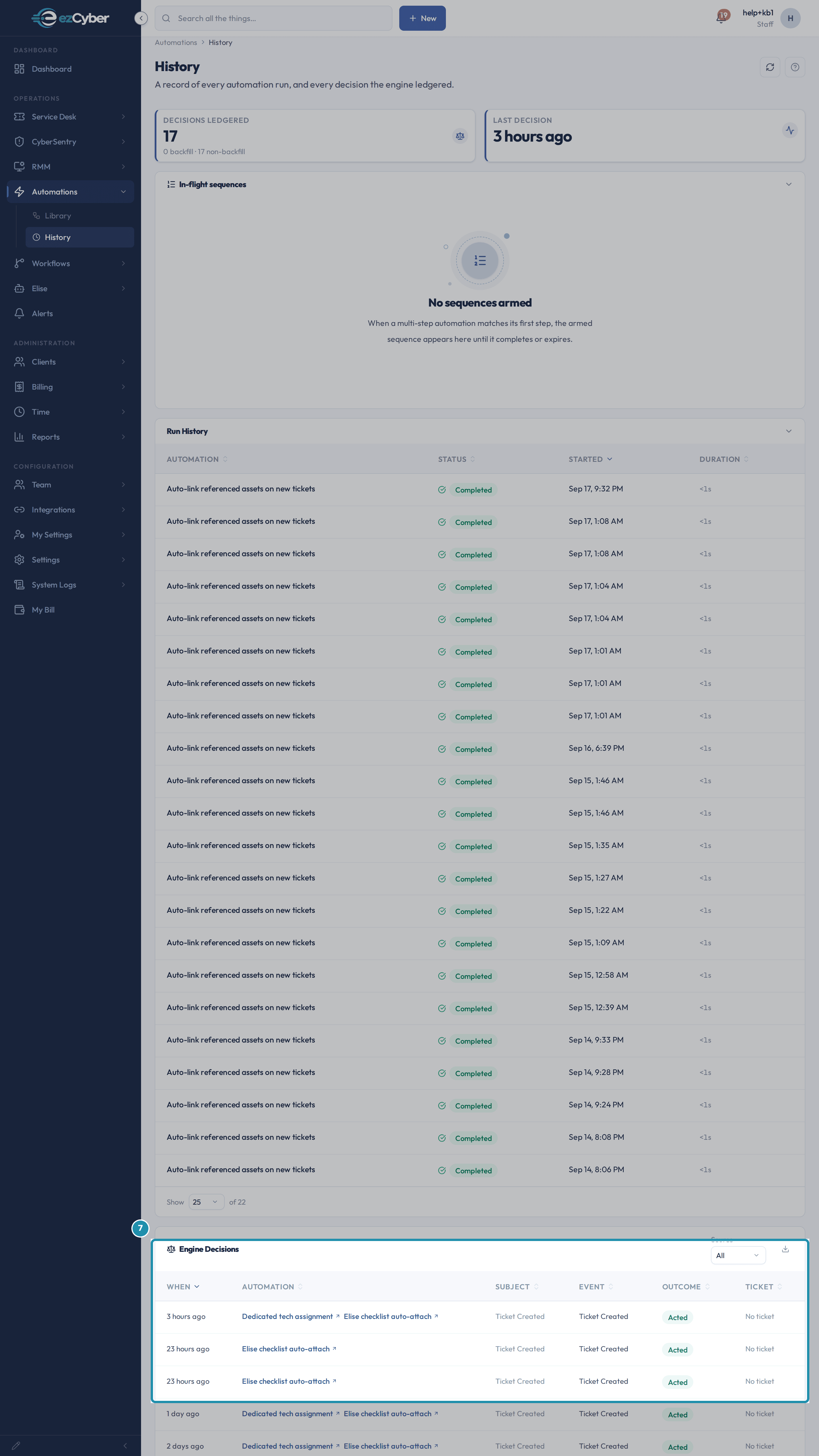The width and height of the screenshot is (819, 1456).
Task: Click the ezCyber logo
Action: (70, 18)
